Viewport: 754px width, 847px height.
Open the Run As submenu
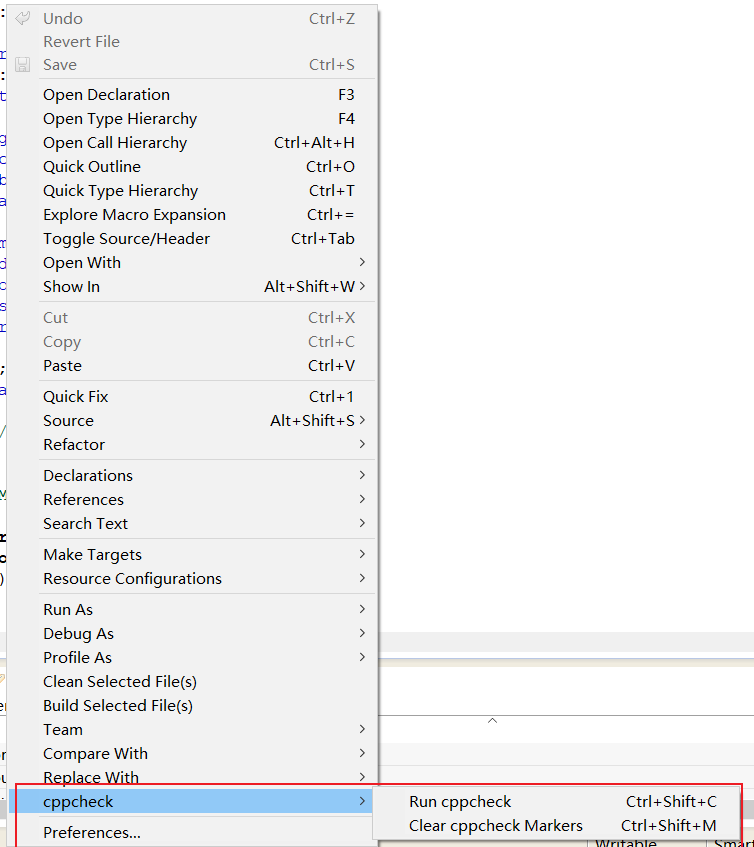click(x=192, y=609)
